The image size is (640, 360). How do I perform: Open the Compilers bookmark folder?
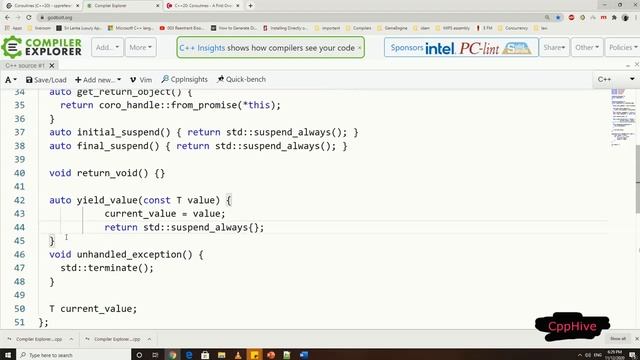pyautogui.click(x=358, y=28)
